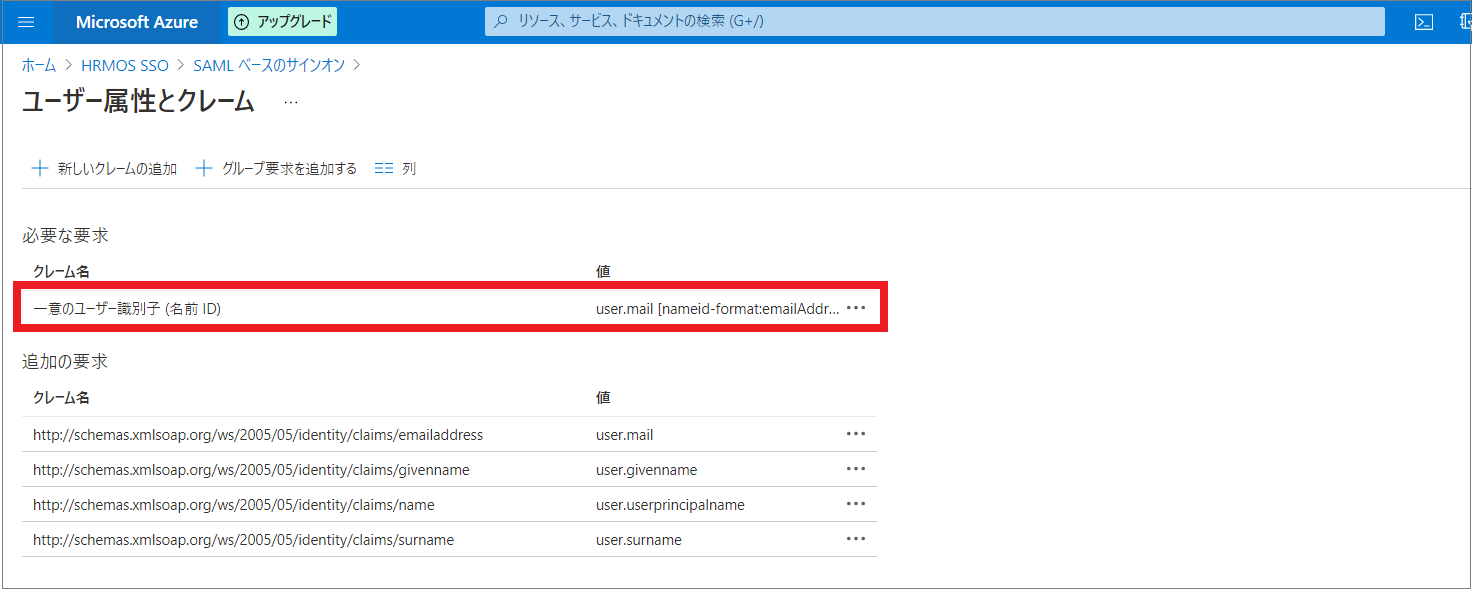Image resolution: width=1472 pixels, height=589 pixels.
Task: Open Cloud Shell from top bar
Action: [x=1423, y=22]
